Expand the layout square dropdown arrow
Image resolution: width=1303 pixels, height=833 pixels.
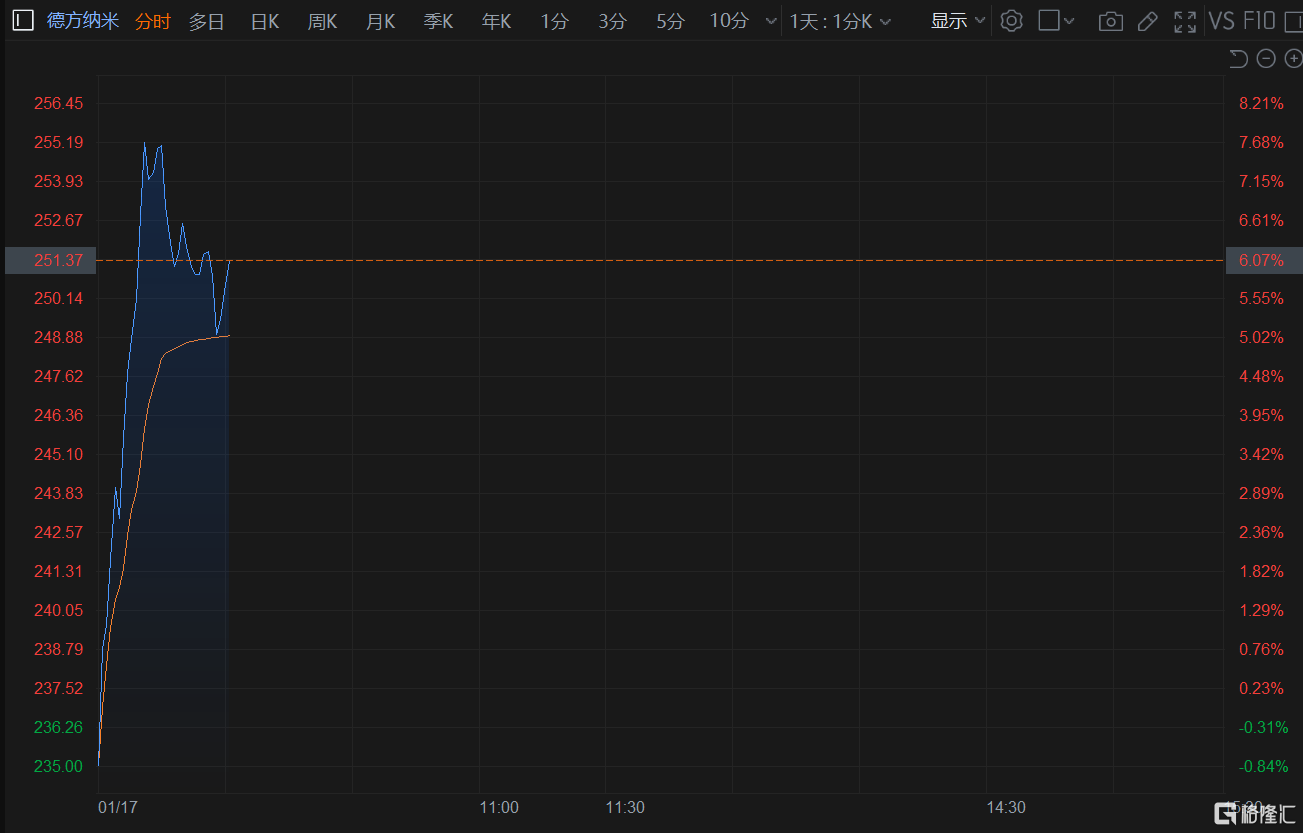(x=1069, y=21)
